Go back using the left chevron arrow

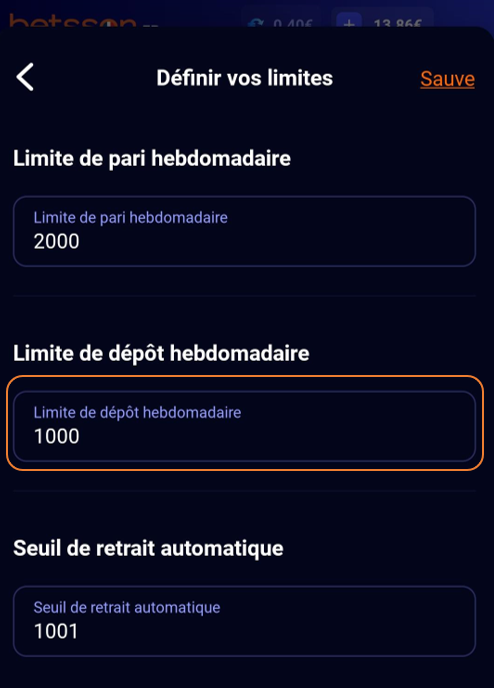(25, 77)
